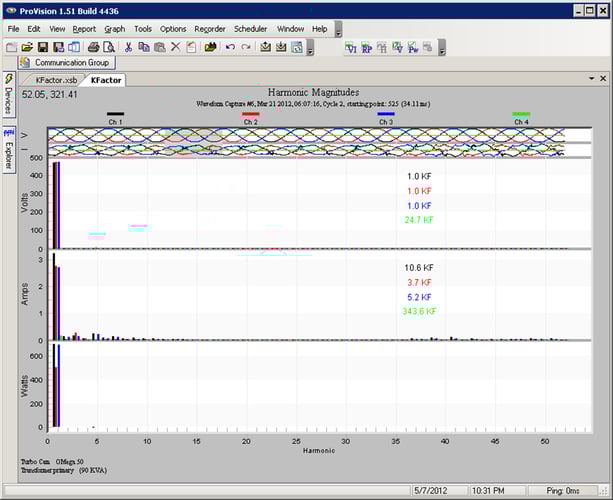Click the Delete X toolbar icon
This screenshot has height=500, width=613.
tap(176, 47)
